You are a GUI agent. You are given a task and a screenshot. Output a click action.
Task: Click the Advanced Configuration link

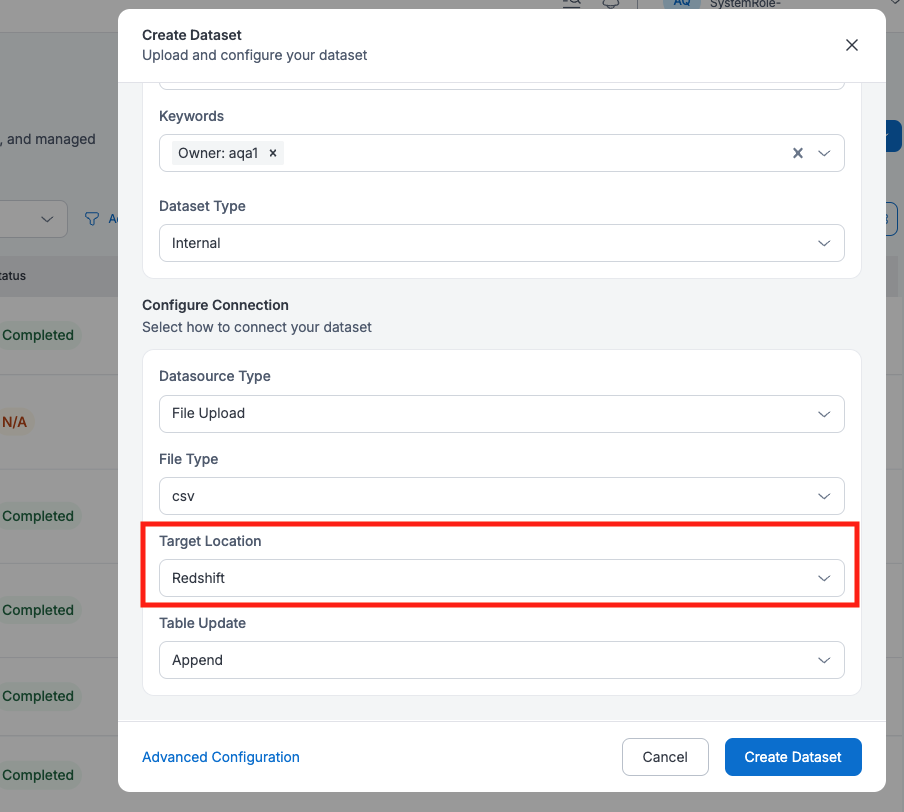click(x=221, y=757)
